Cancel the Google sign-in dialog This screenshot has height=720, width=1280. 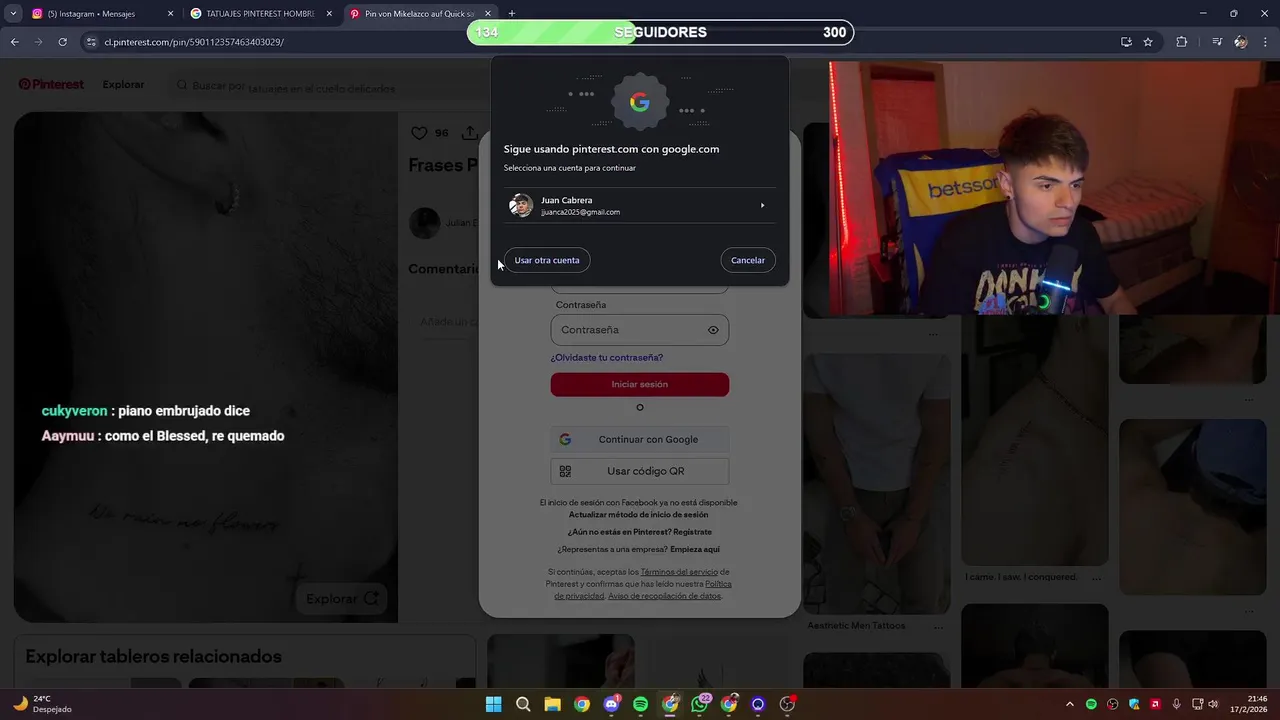pyautogui.click(x=747, y=260)
